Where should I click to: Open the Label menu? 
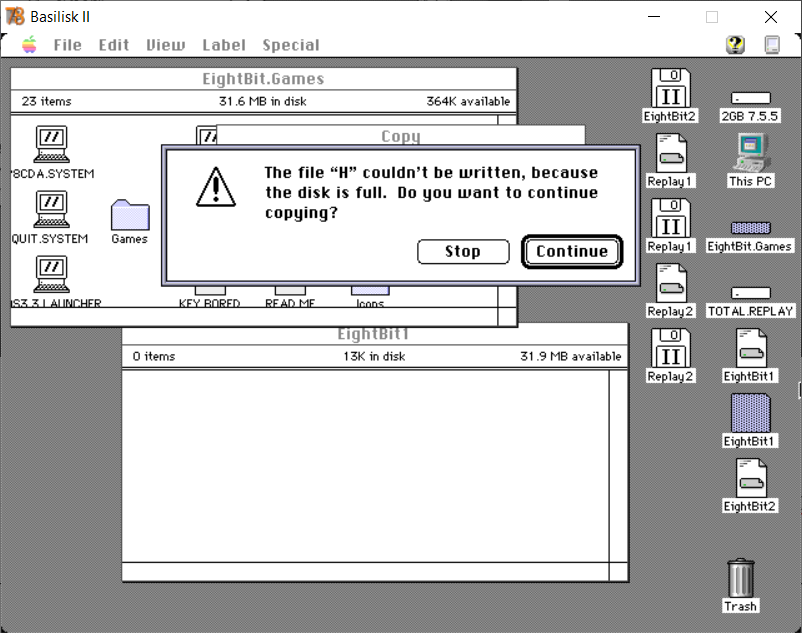(x=224, y=45)
